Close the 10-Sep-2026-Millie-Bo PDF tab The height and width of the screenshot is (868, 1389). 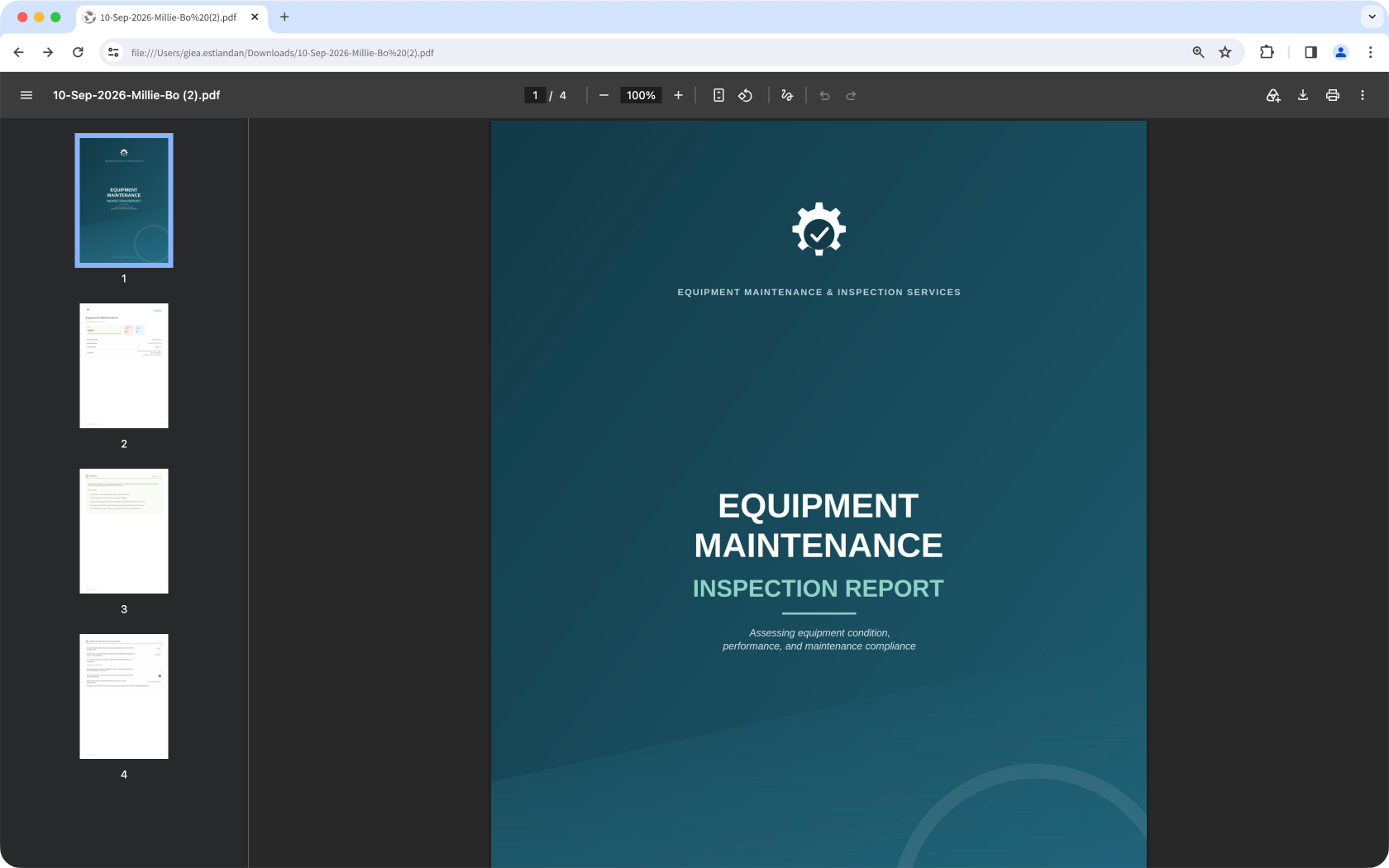(x=255, y=17)
